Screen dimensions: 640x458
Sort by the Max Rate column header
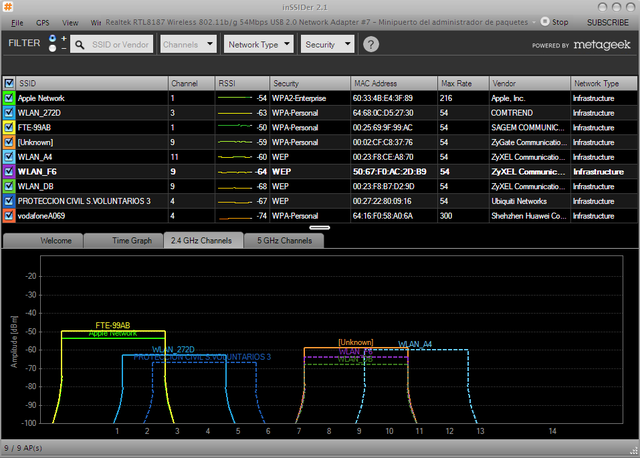click(463, 83)
